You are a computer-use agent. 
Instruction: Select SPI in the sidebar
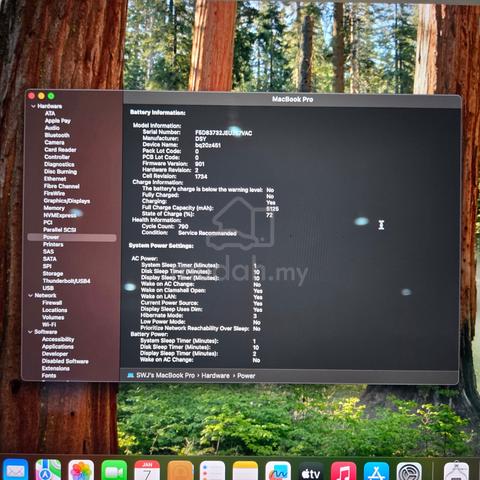click(47, 266)
